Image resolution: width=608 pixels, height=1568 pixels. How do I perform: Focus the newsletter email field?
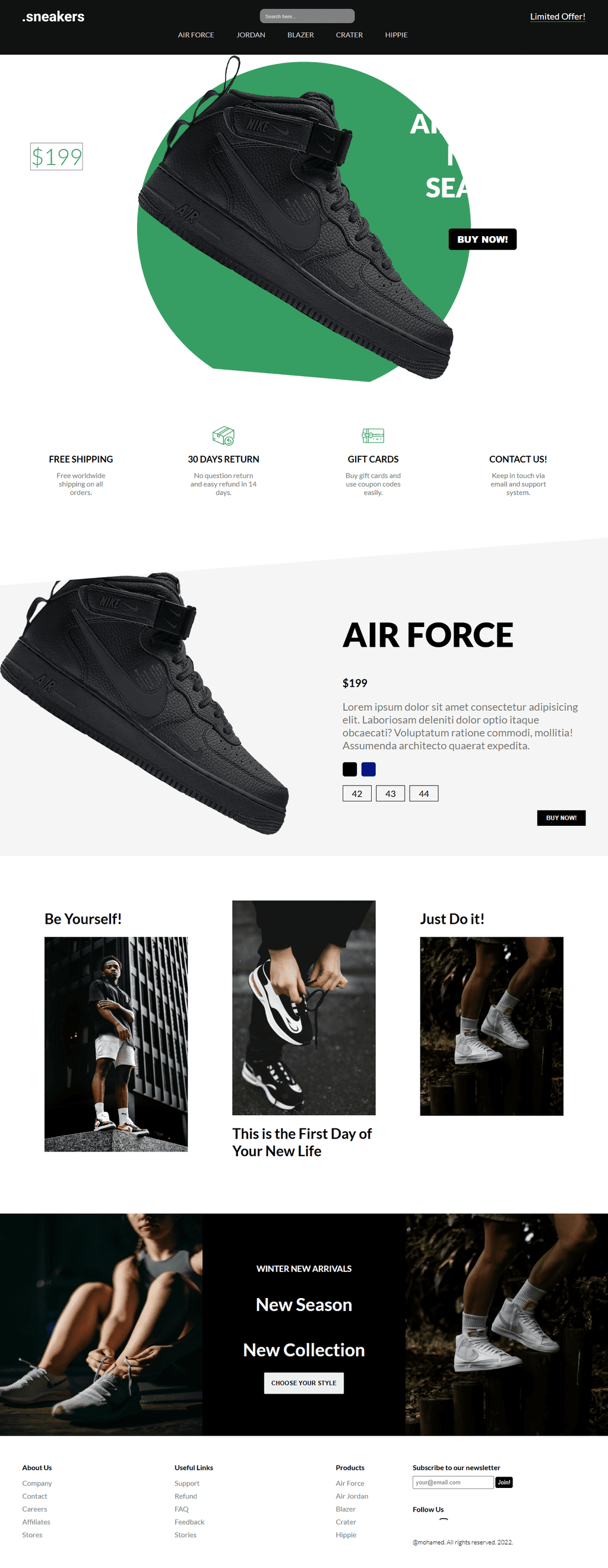(452, 1482)
